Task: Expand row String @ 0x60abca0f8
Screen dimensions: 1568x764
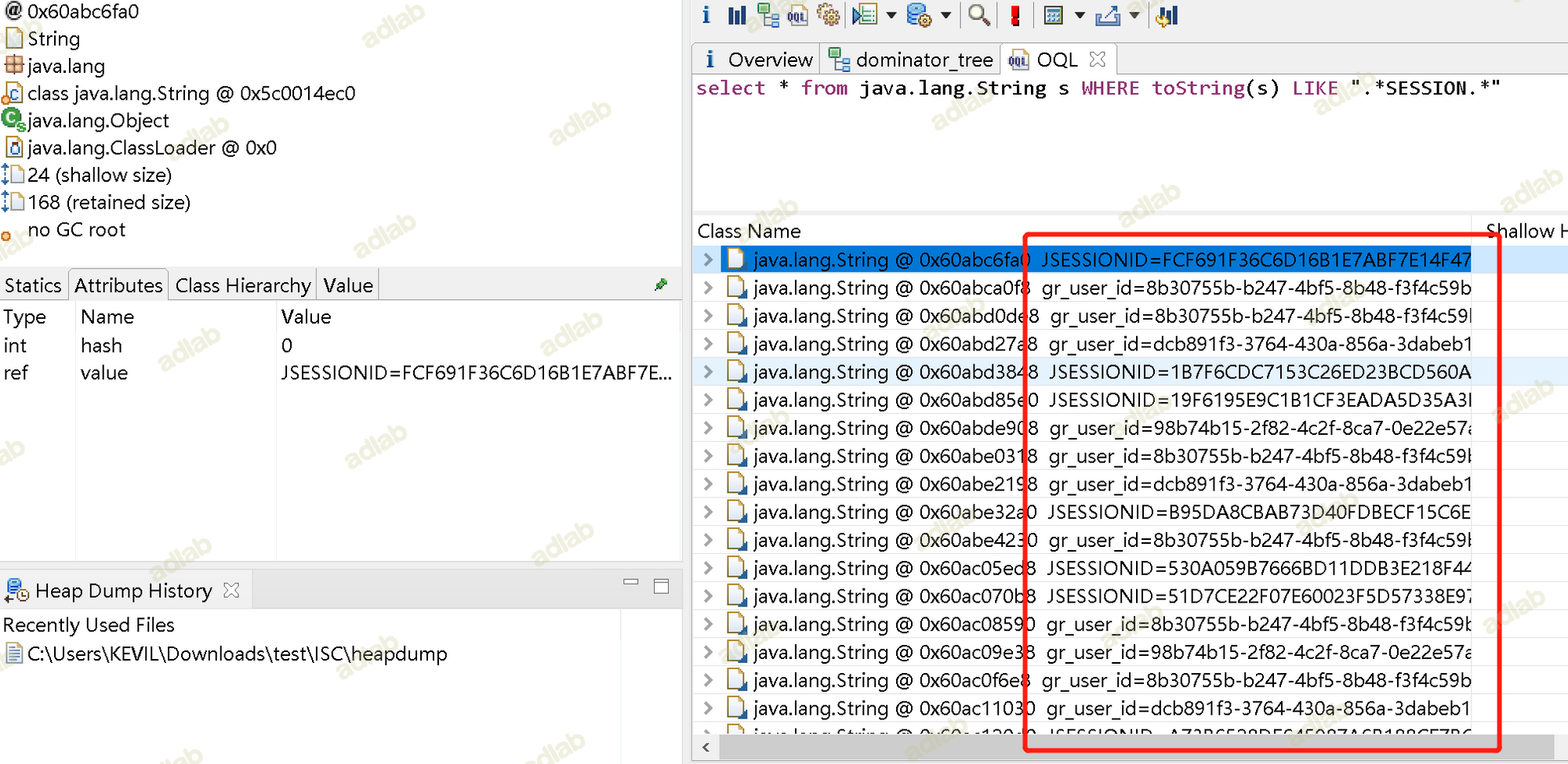Action: coord(708,288)
